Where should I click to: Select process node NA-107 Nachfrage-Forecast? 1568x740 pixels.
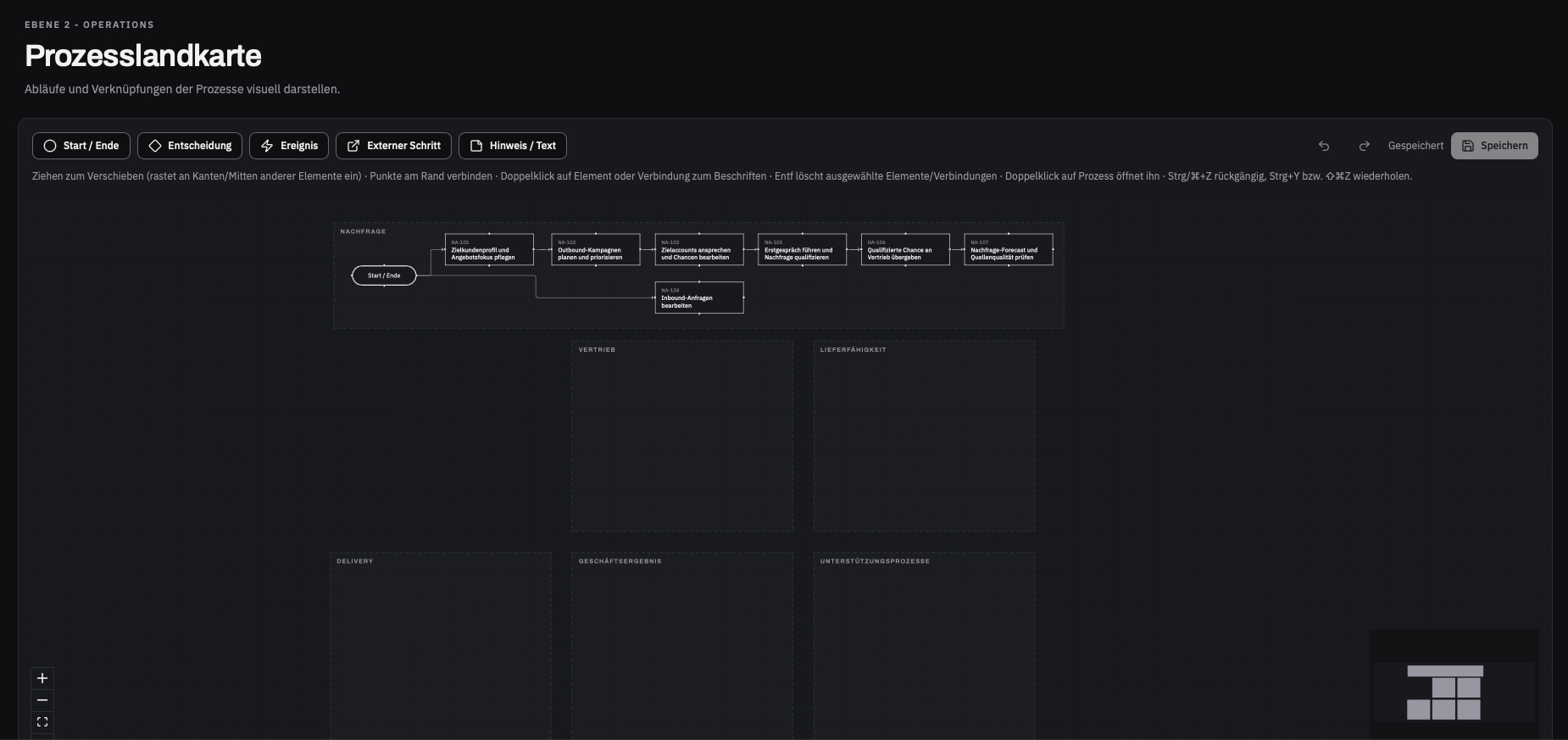pyautogui.click(x=1009, y=249)
